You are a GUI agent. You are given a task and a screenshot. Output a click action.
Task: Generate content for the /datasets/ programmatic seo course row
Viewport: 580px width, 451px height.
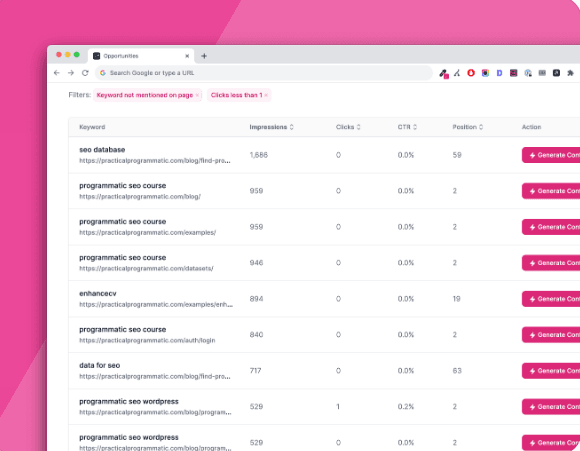(551, 263)
